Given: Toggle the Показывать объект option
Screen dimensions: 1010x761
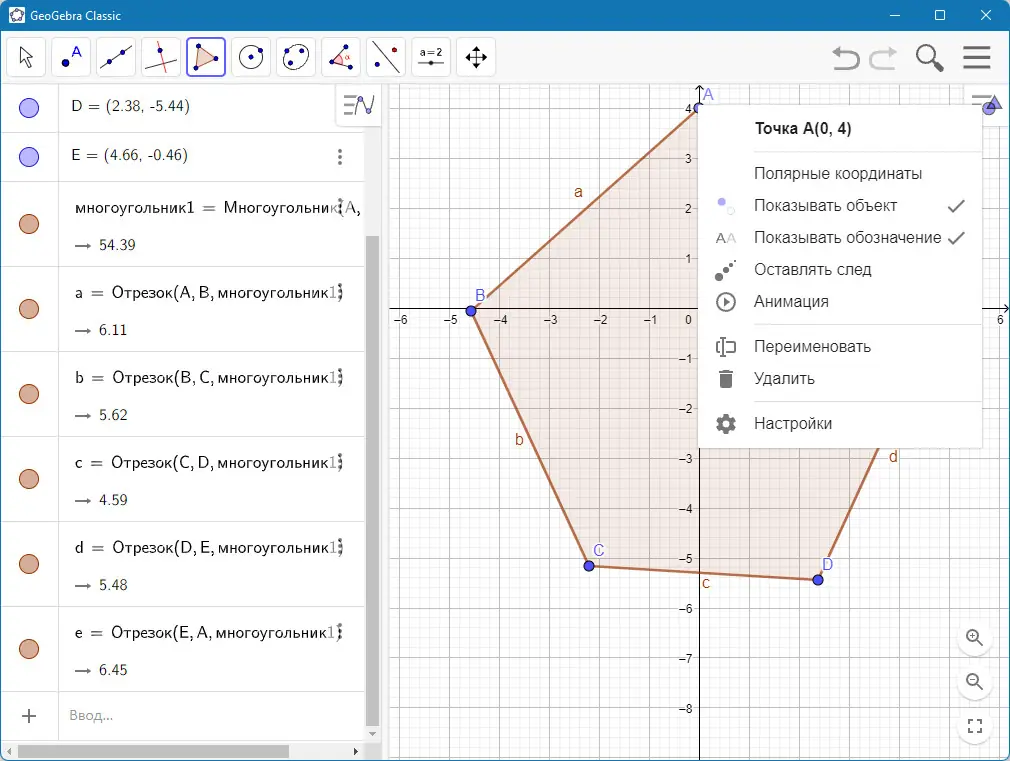Looking at the screenshot, I should 840,206.
